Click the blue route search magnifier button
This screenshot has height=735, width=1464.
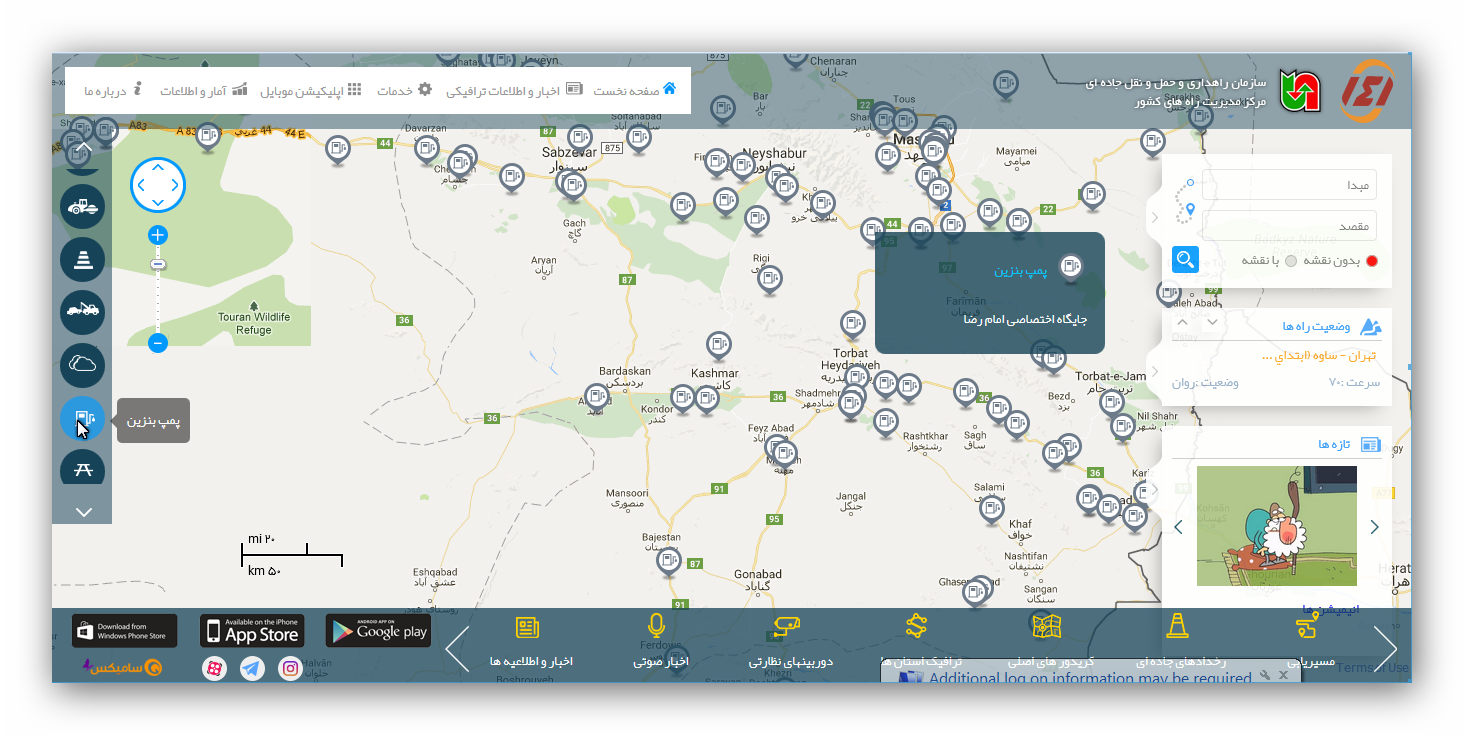tap(1185, 260)
